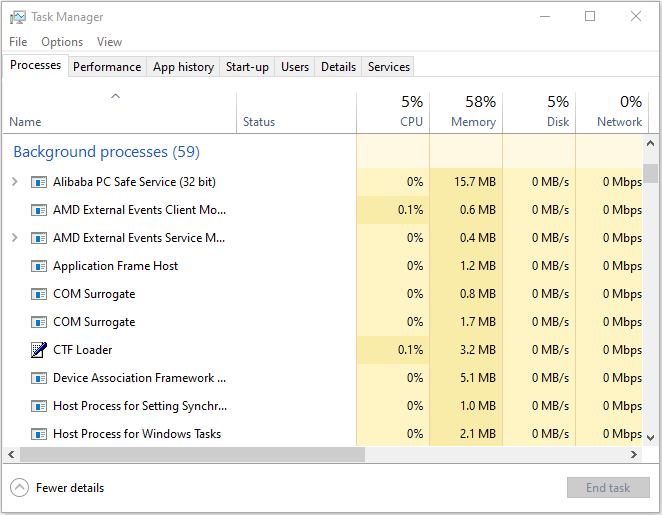Sort by the Disk column header
This screenshot has width=662, height=515.
click(539, 113)
